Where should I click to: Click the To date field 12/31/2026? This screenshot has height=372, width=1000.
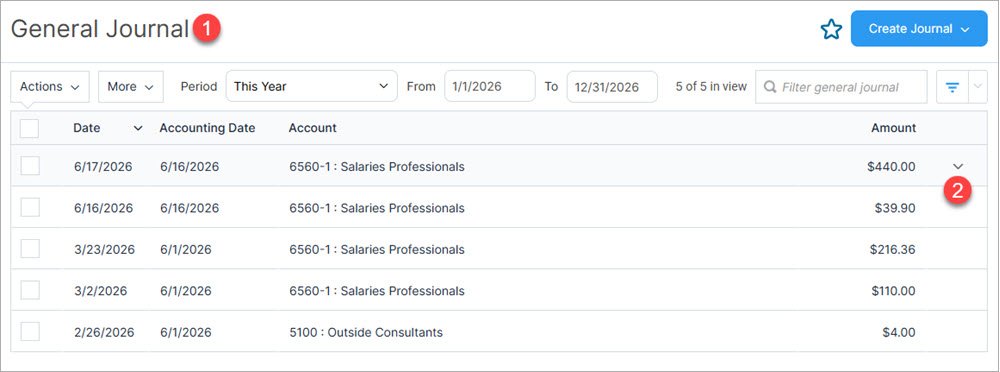612,86
